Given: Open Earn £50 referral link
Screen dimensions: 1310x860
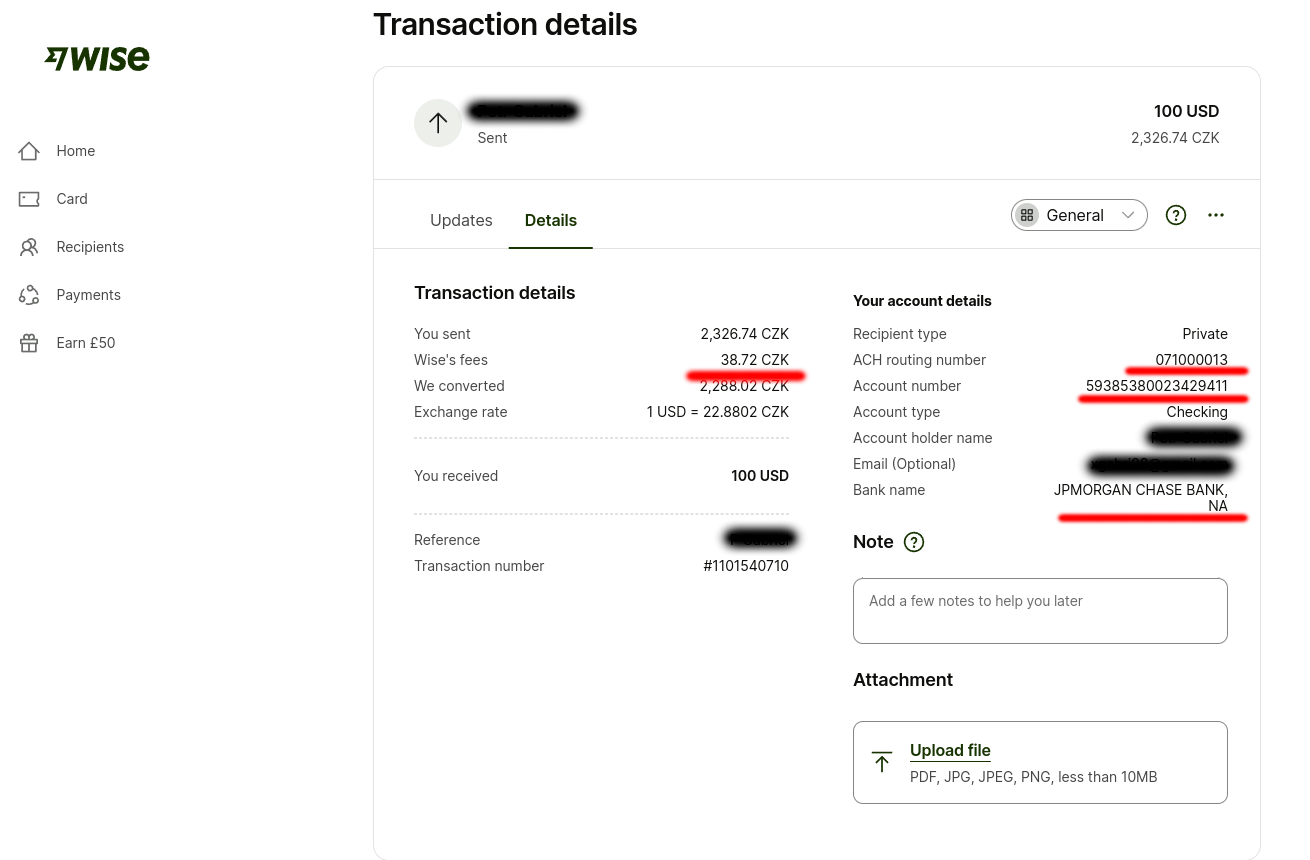Looking at the screenshot, I should [86, 343].
